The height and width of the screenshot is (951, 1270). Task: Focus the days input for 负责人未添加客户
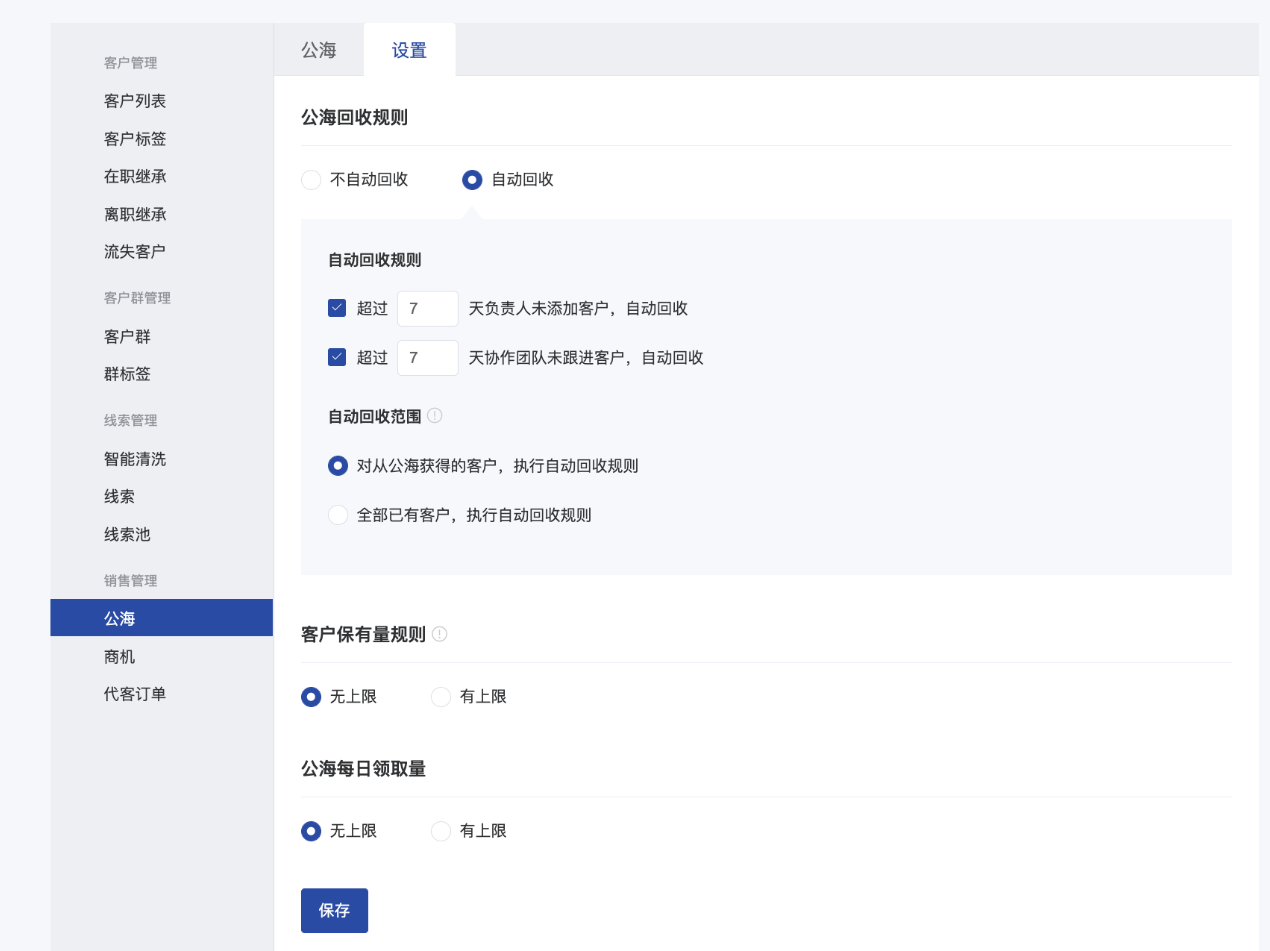[x=428, y=309]
